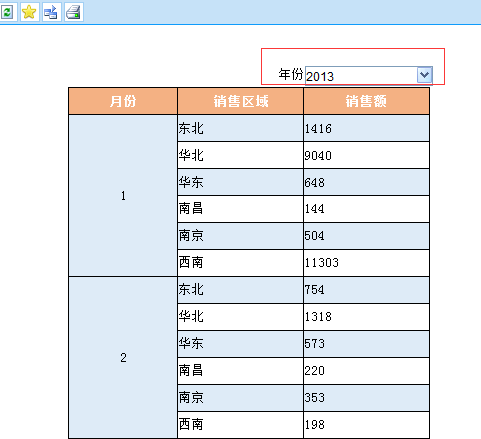481x439 pixels.
Task: Select the cell with value 9040
Action: 366,155
